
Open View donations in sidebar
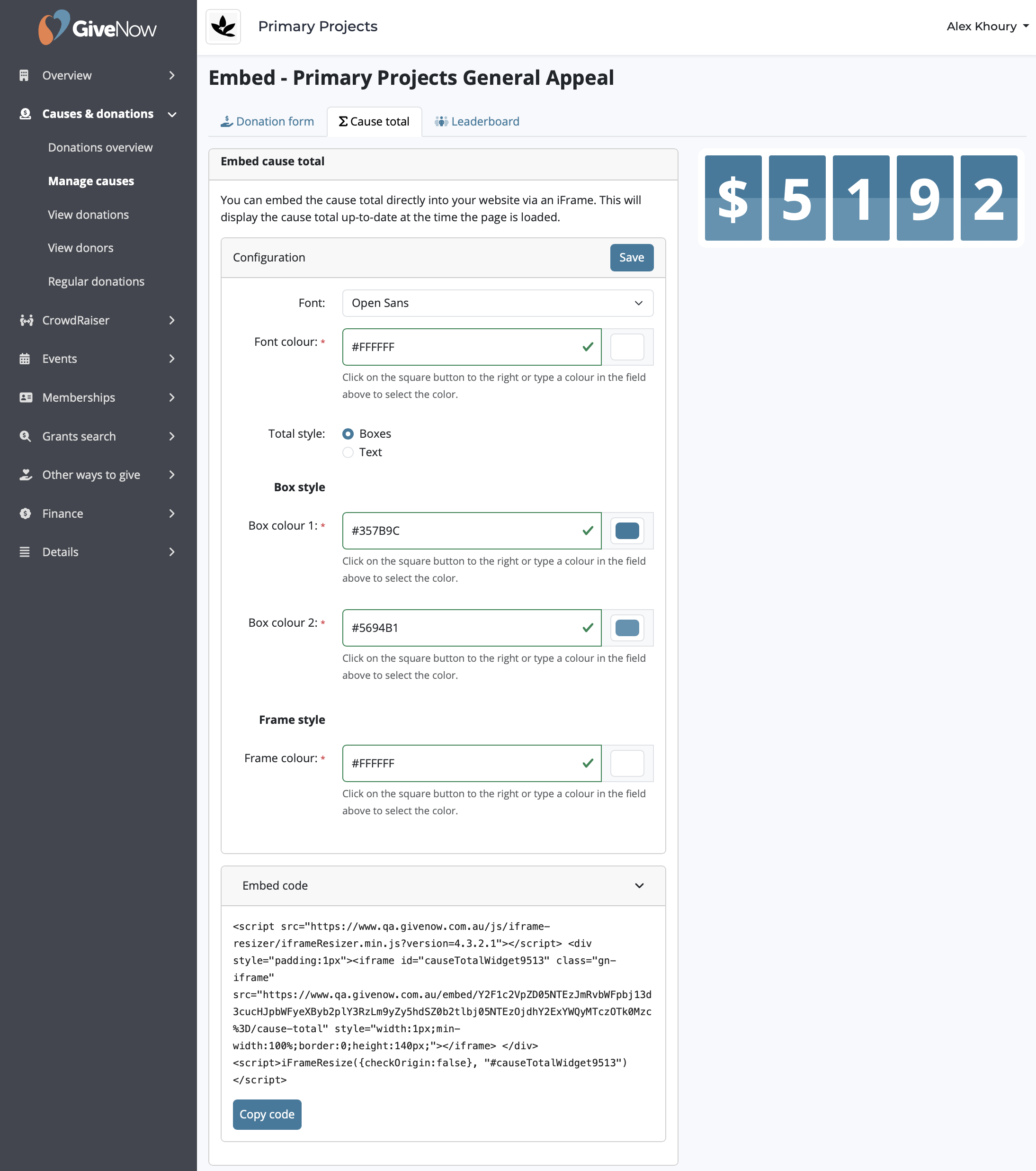pos(88,215)
